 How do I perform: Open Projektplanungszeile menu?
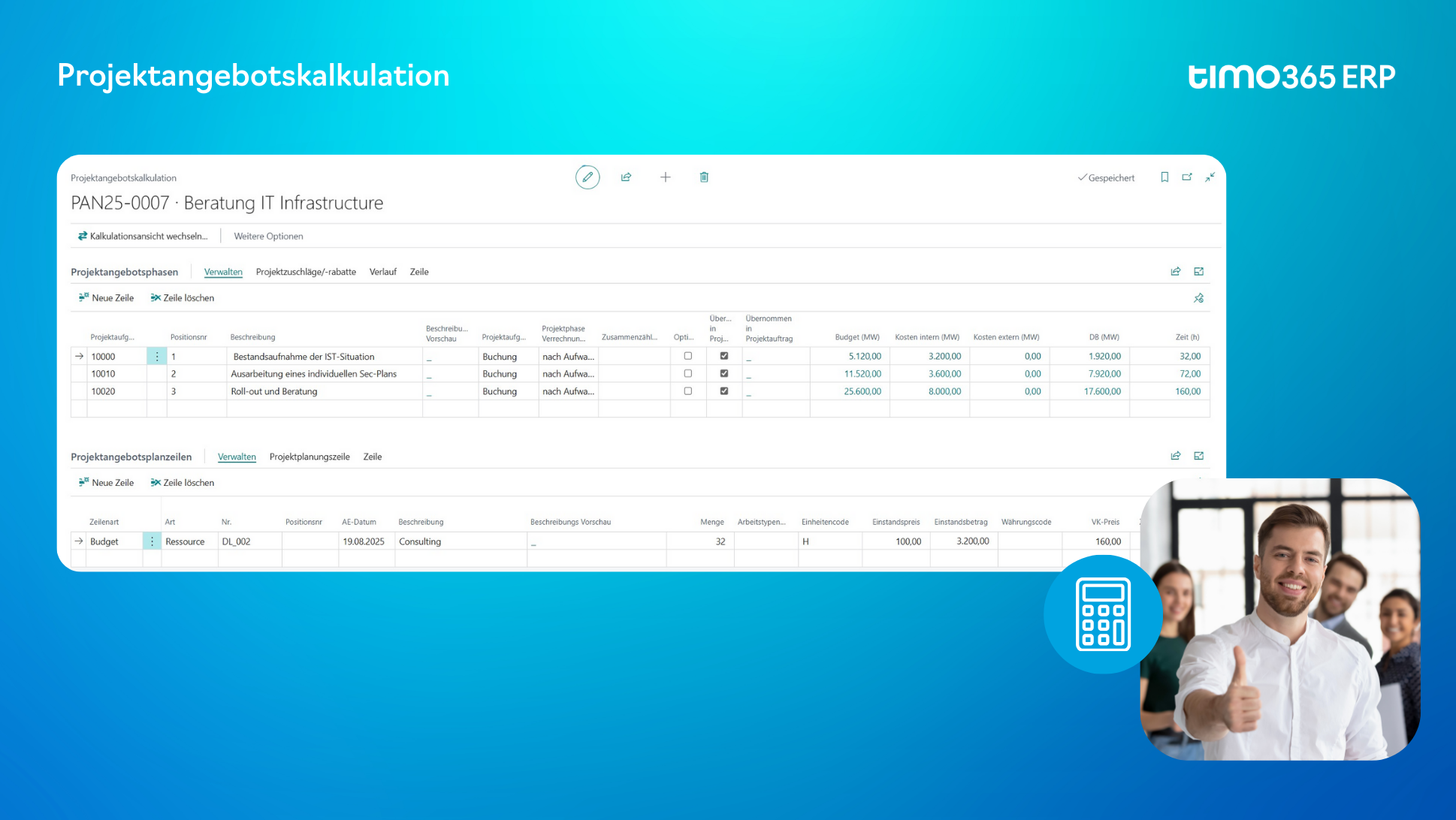(x=310, y=457)
